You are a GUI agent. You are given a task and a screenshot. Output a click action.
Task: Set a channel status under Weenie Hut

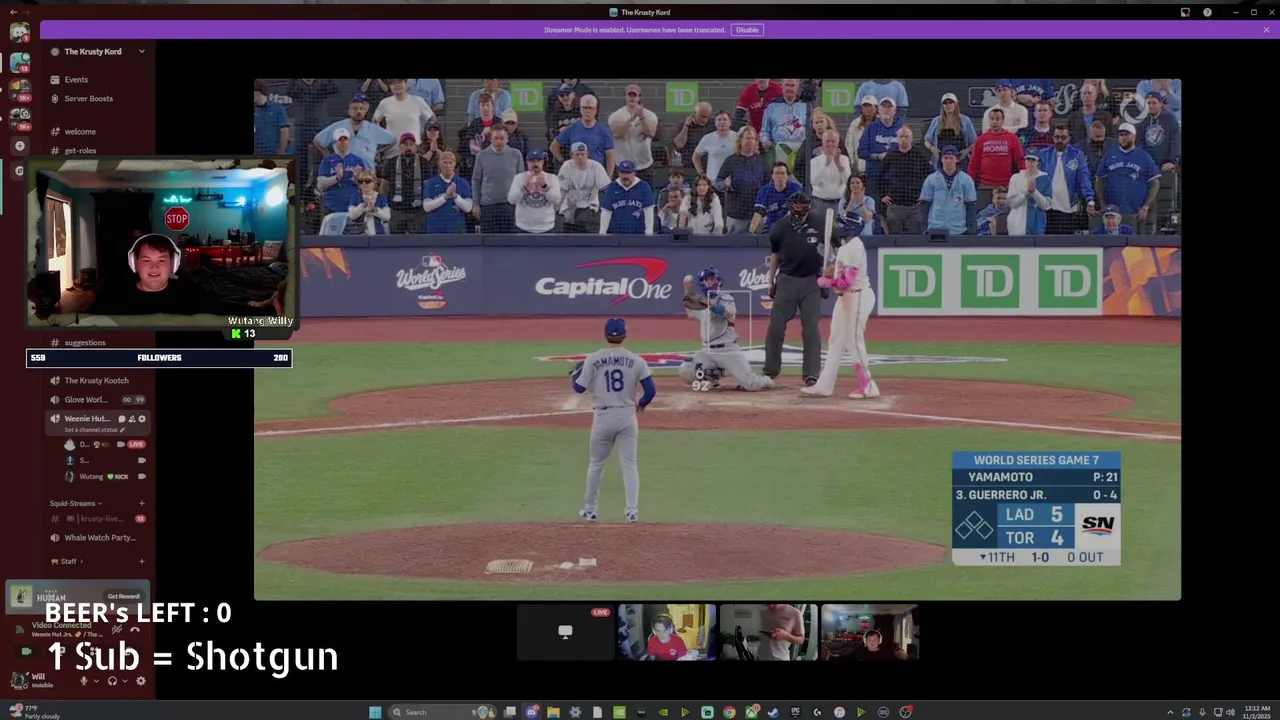coord(96,430)
